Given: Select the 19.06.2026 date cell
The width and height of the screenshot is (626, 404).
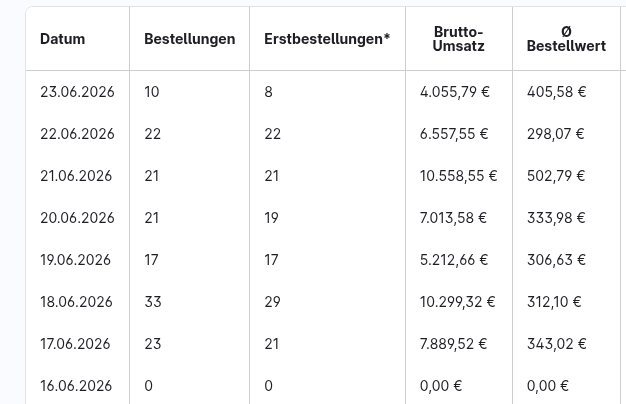Looking at the screenshot, I should [77, 260].
